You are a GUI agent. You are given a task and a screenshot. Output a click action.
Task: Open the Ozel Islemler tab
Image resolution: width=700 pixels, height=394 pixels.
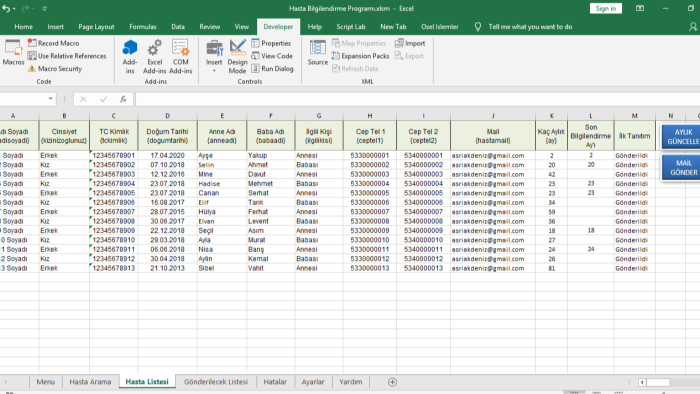[439, 27]
